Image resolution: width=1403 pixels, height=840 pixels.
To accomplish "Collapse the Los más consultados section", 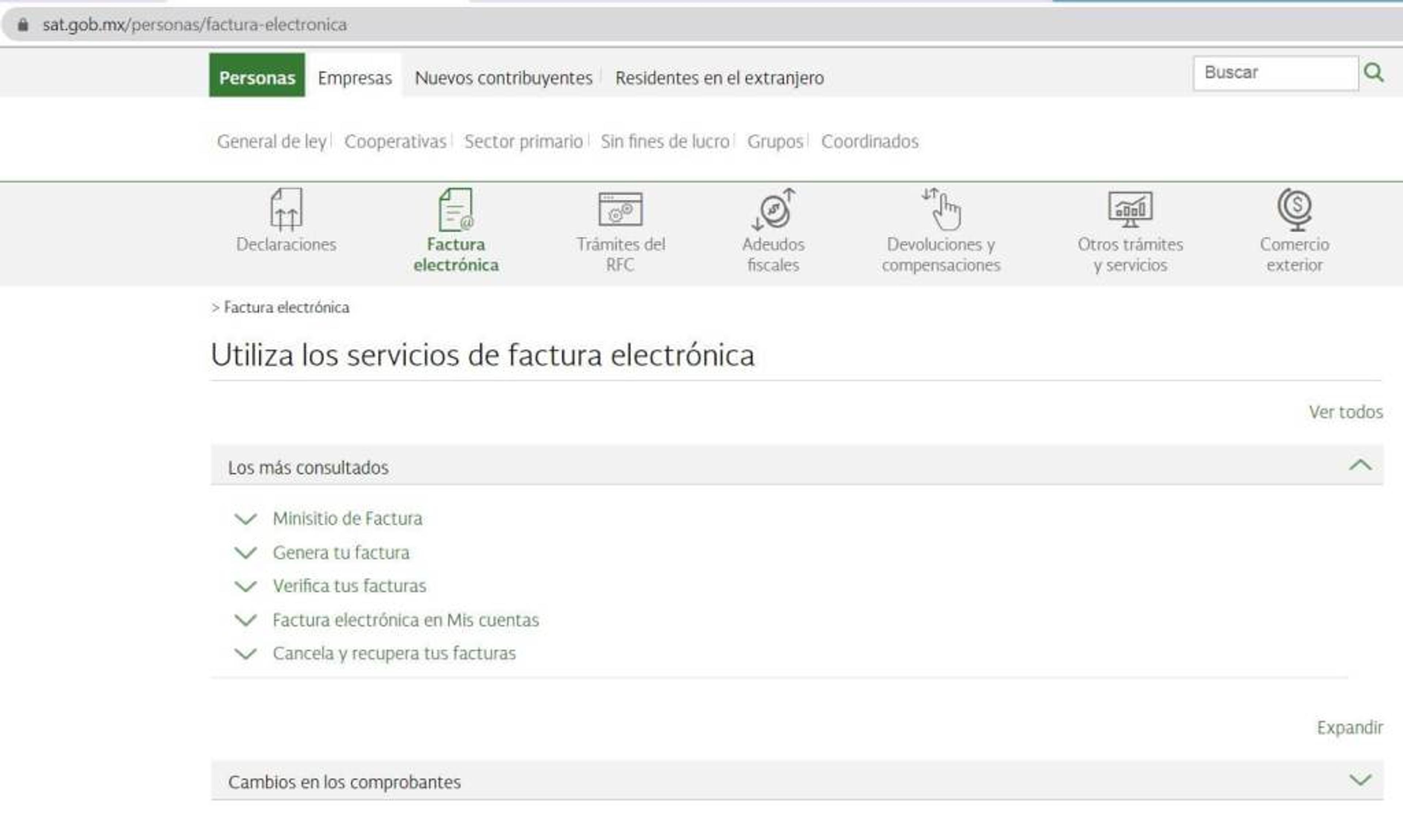I will pos(1360,465).
